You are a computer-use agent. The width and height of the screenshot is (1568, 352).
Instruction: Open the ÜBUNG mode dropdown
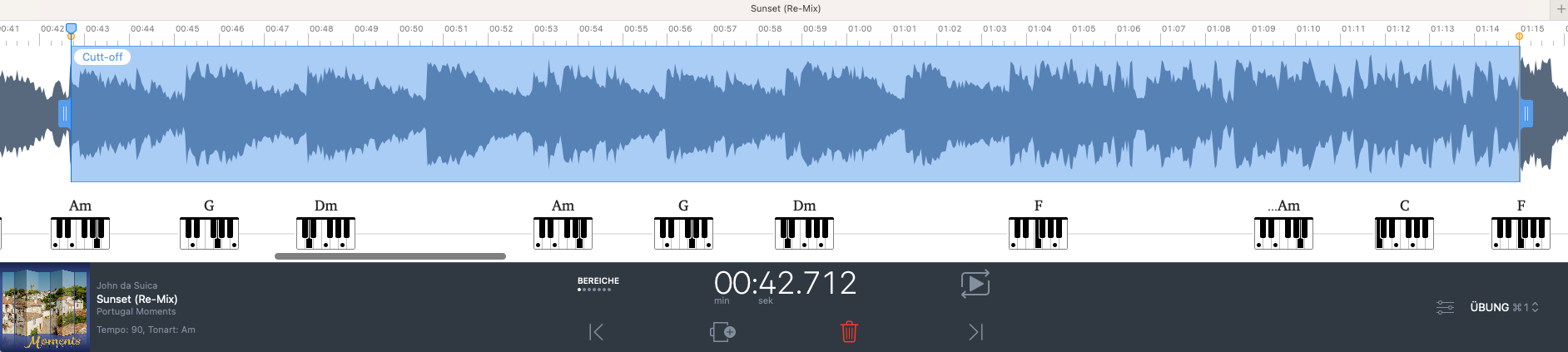click(x=1503, y=307)
